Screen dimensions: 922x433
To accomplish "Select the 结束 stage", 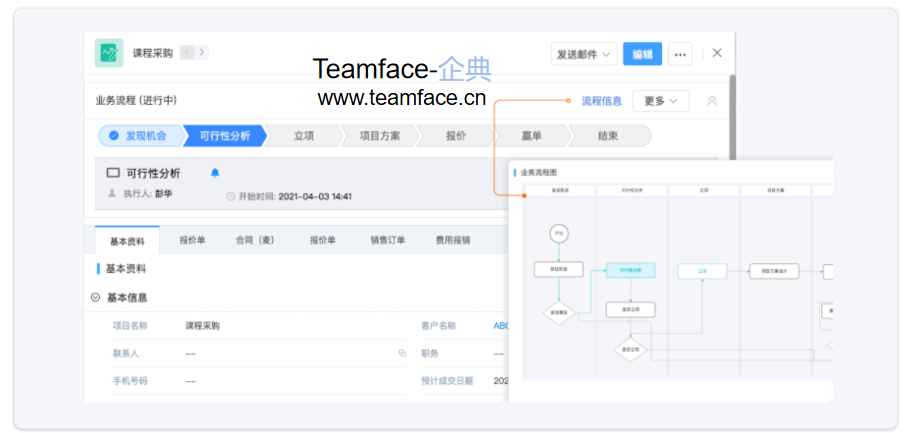I will (609, 136).
